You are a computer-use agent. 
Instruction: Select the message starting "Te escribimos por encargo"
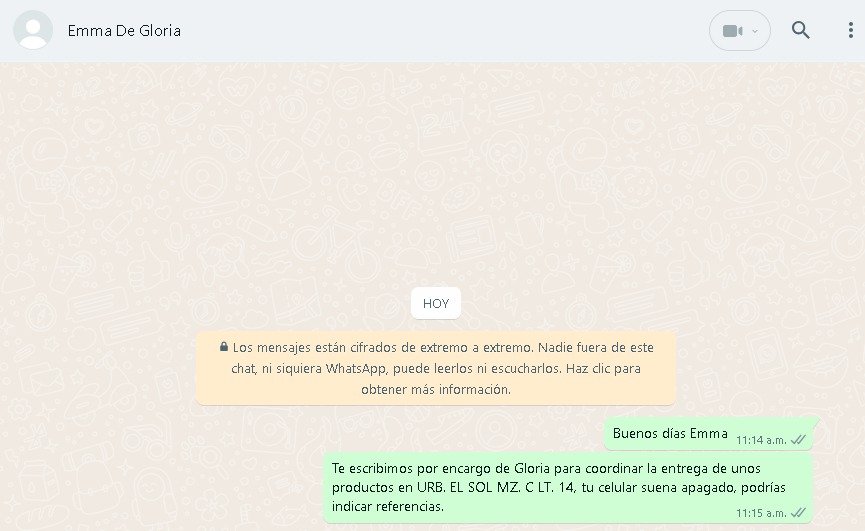point(568,488)
